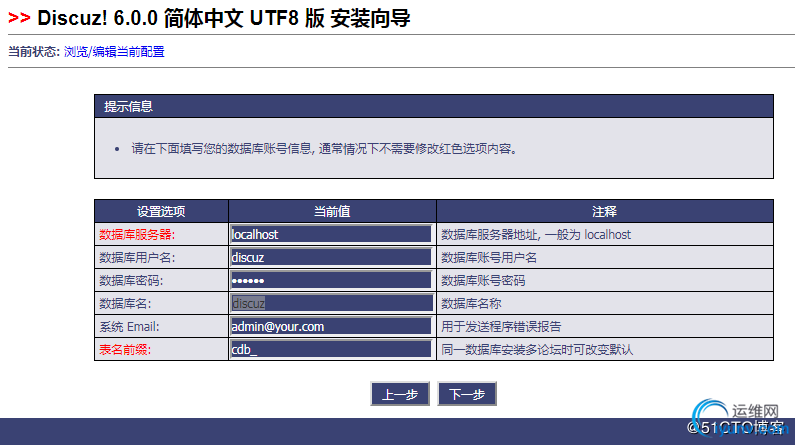Click the 浏览/编辑当前配置 status link
795x445 pixels.
point(114,52)
